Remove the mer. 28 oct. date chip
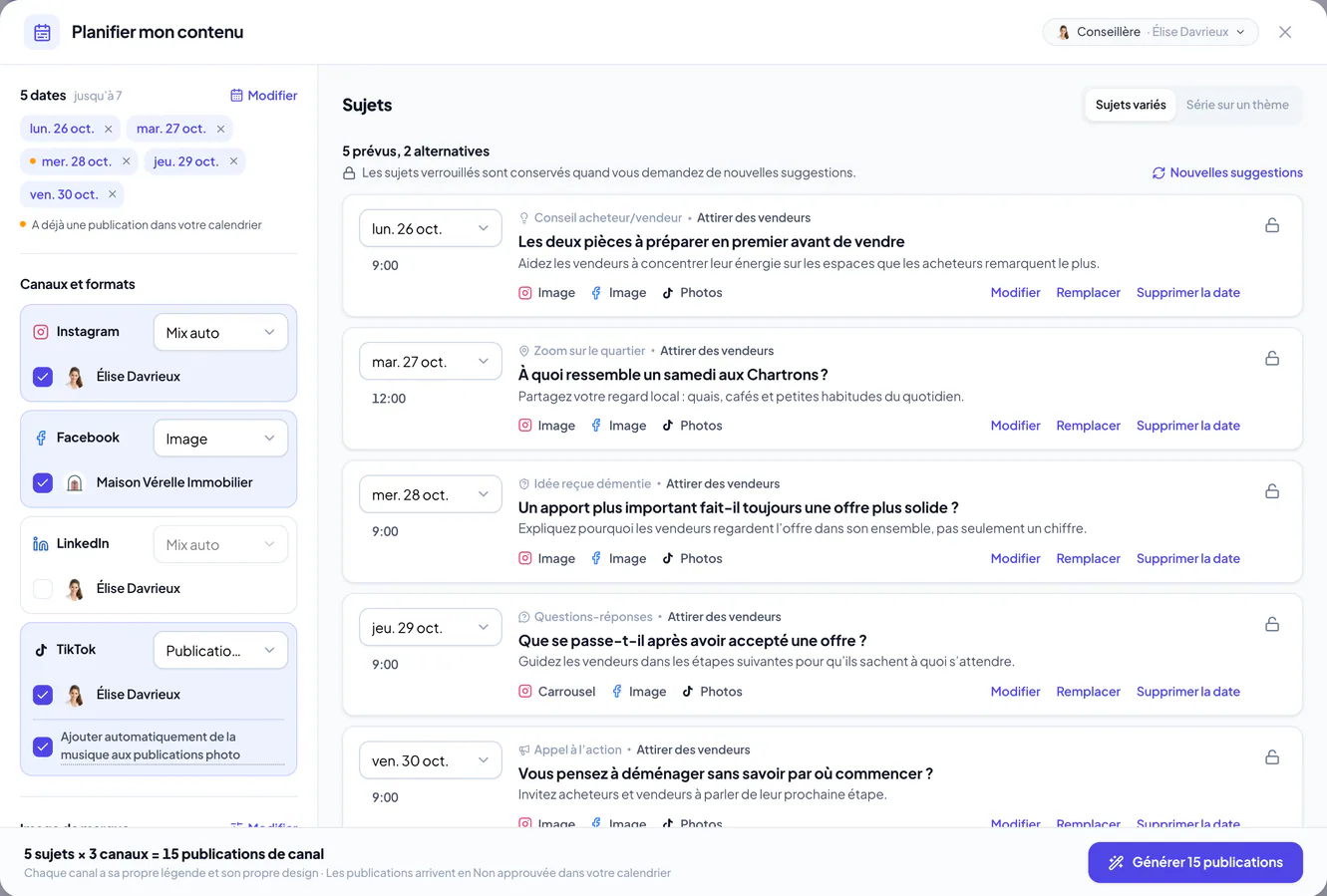The image size is (1327, 896). [126, 161]
